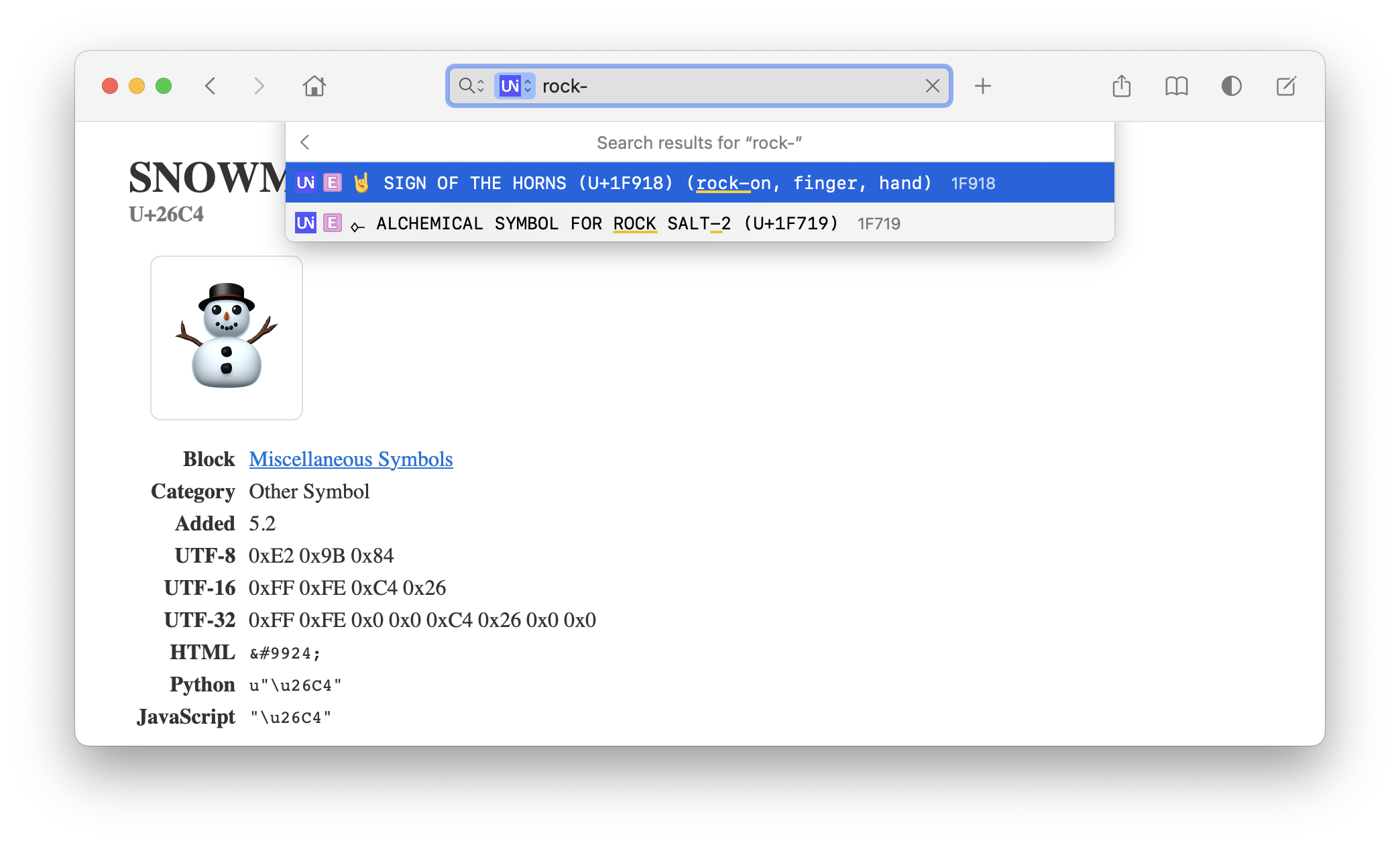Clear the search field text
This screenshot has width=1400, height=845.
(933, 86)
